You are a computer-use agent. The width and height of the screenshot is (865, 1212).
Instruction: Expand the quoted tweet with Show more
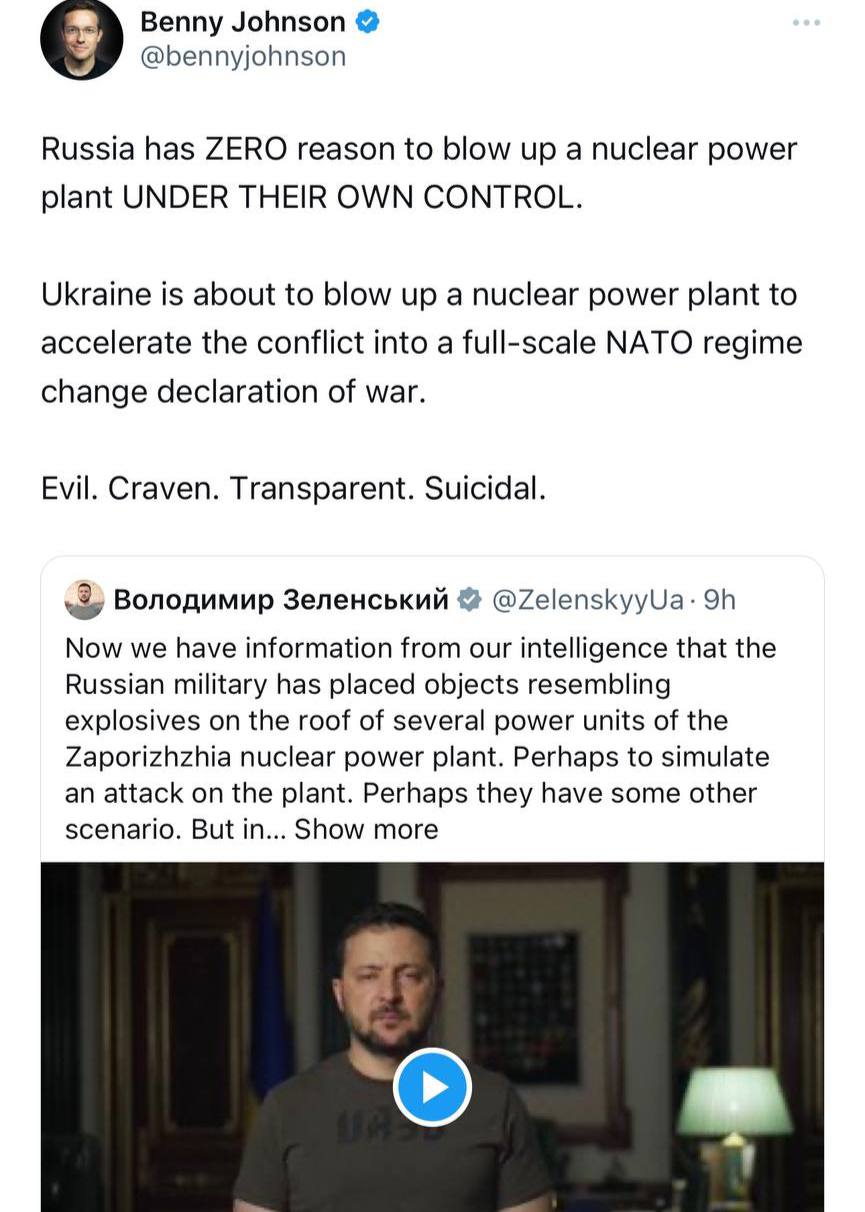tap(366, 829)
